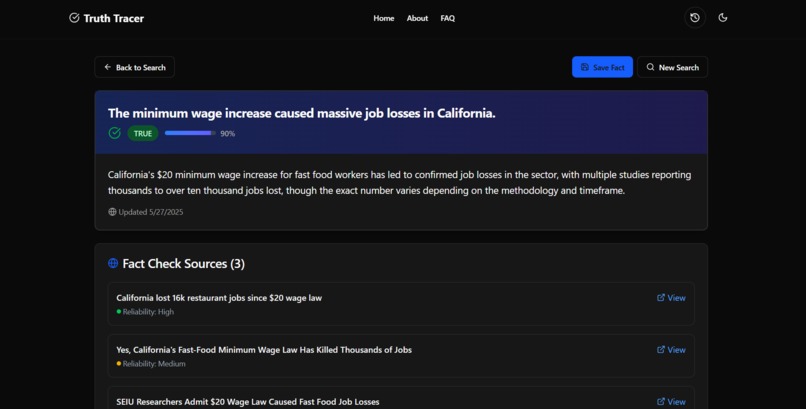Save this fact with Save Fact
Viewport: 806px width, 409px height.
click(602, 67)
